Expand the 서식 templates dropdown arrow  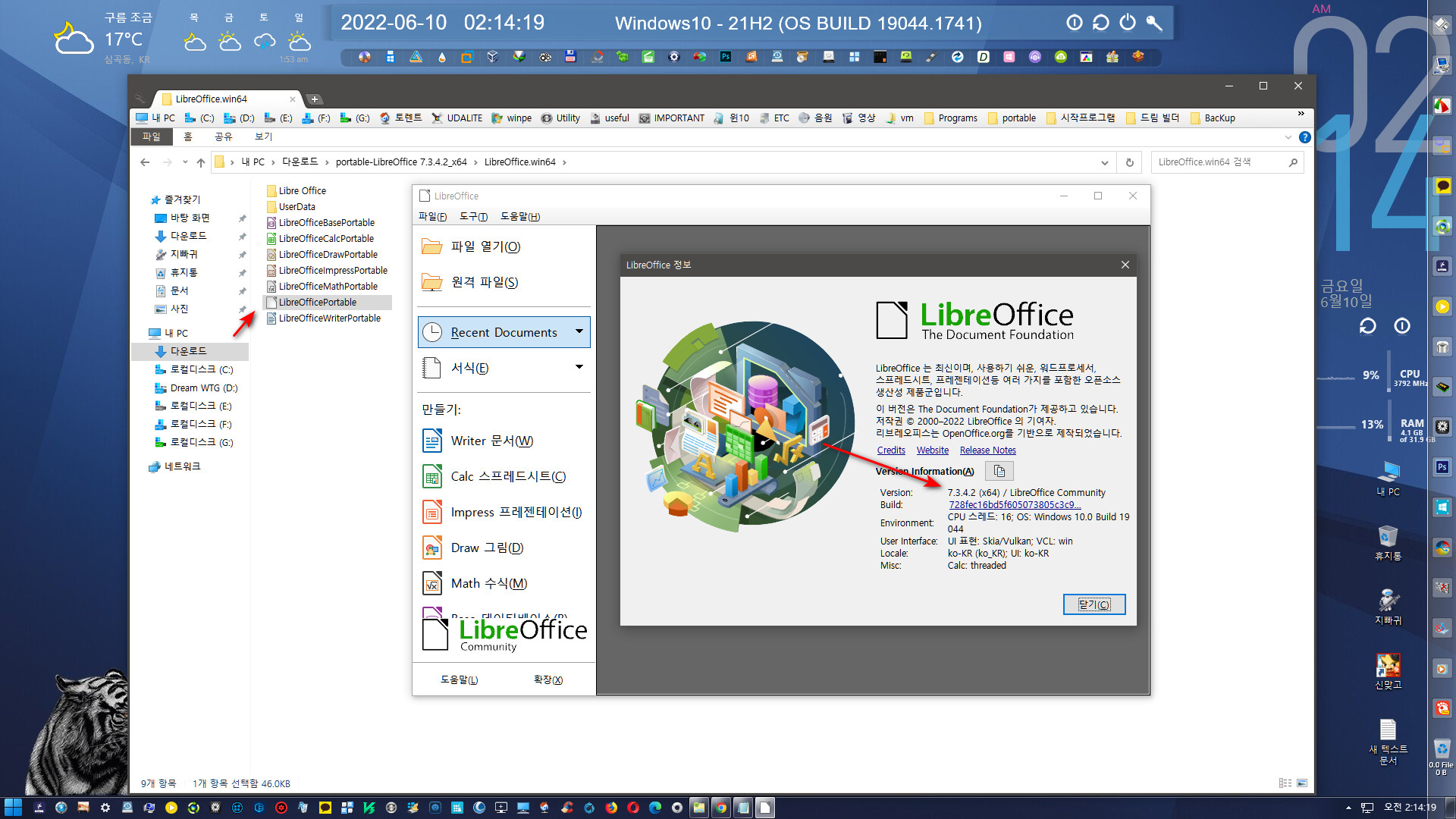tap(579, 367)
